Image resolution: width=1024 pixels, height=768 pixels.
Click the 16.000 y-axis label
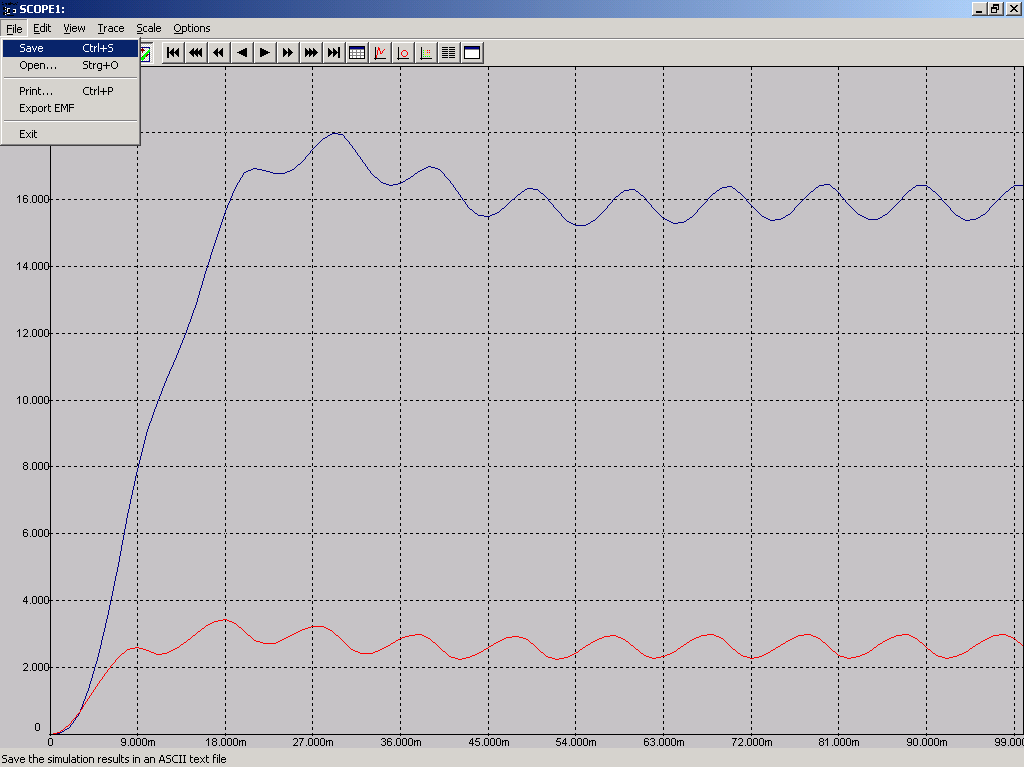click(x=33, y=199)
